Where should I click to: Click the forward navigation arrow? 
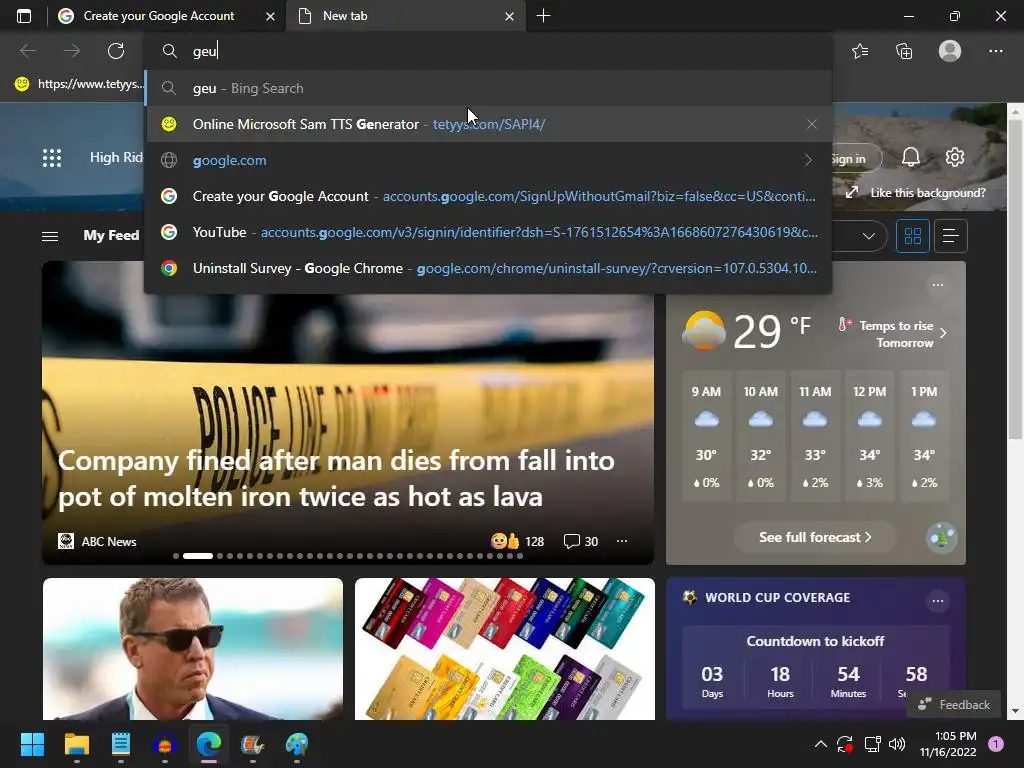coord(72,51)
